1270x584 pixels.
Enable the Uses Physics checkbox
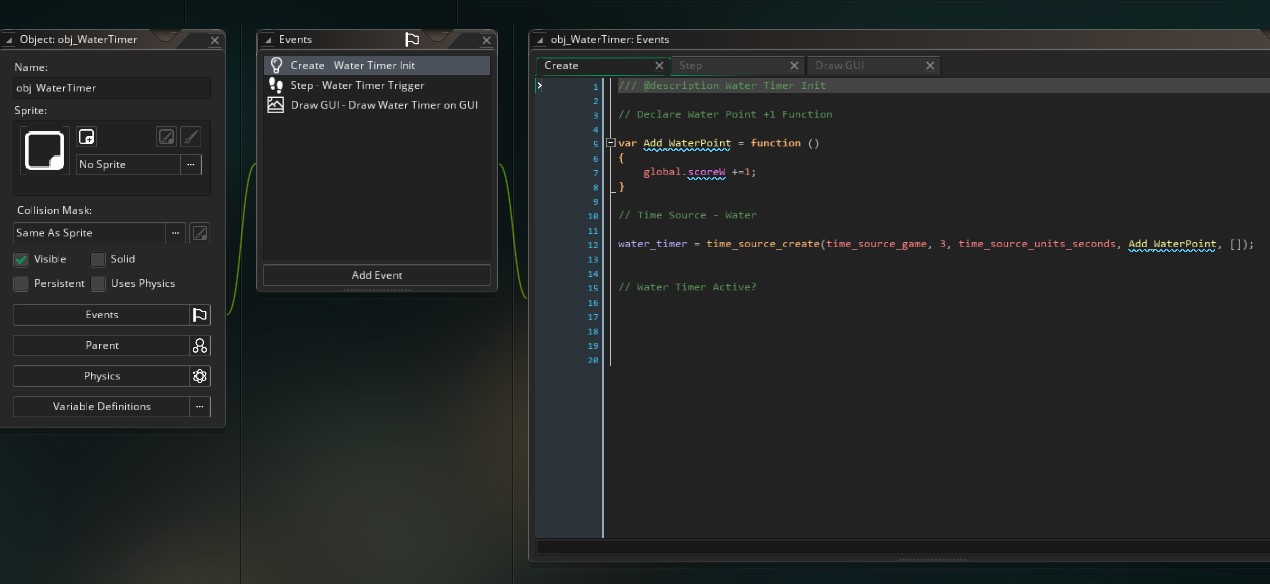click(x=98, y=284)
